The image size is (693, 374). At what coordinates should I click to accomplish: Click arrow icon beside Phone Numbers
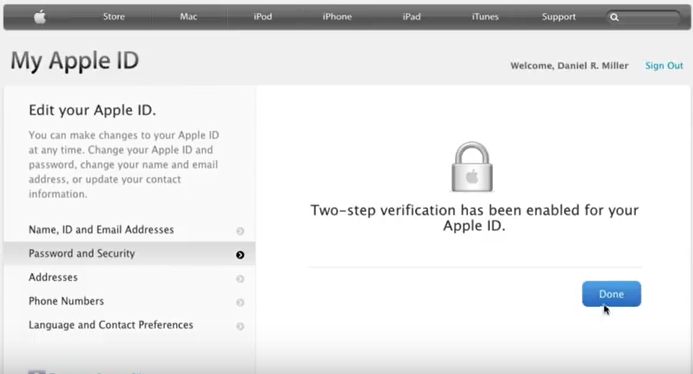(240, 302)
